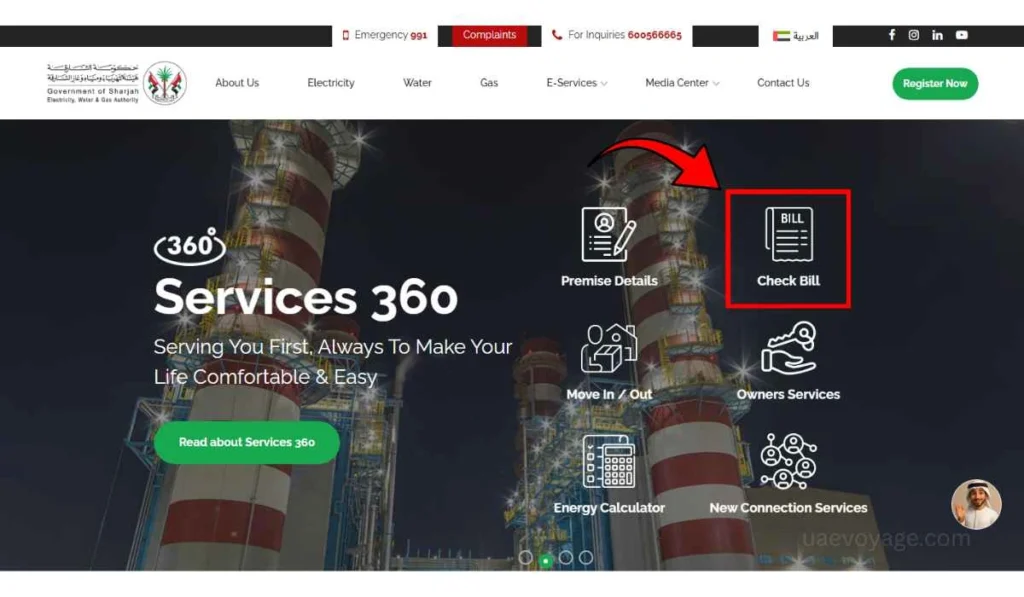Click the Sharjah government logo
The width and height of the screenshot is (1024, 597).
coord(117,83)
